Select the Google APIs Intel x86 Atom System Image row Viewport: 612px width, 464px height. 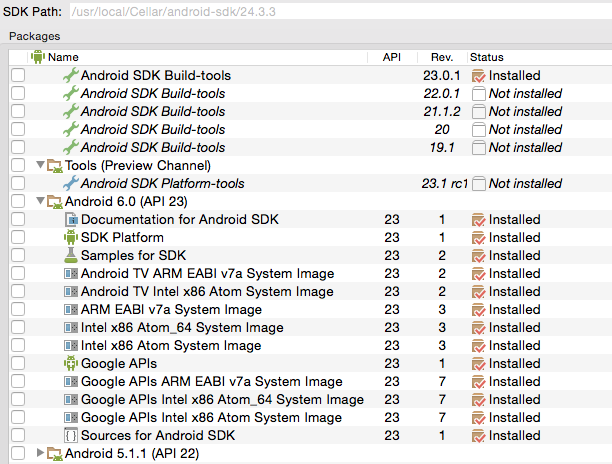pos(310,417)
